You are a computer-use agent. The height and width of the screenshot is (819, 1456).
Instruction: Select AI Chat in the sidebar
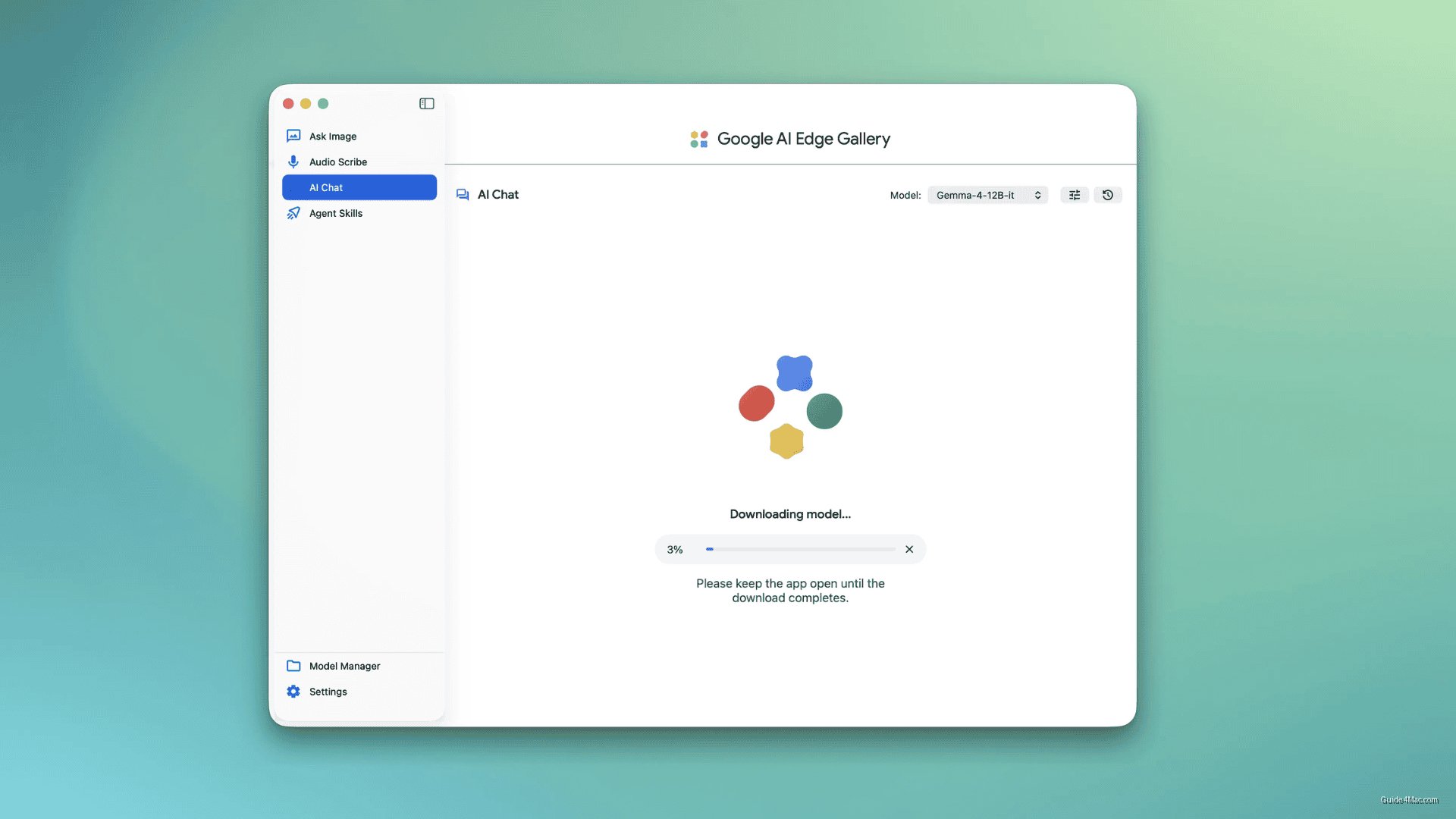click(x=359, y=188)
